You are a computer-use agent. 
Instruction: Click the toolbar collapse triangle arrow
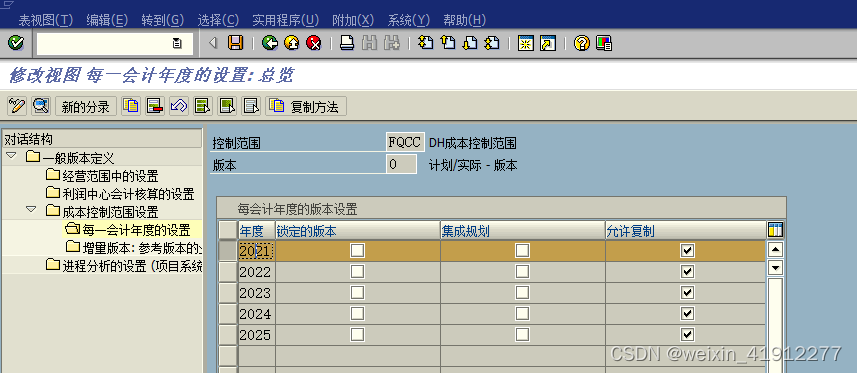[214, 43]
